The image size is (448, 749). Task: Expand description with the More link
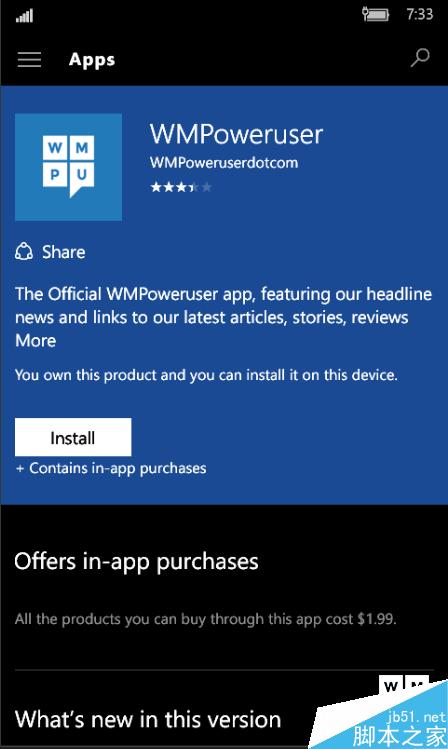point(35,341)
